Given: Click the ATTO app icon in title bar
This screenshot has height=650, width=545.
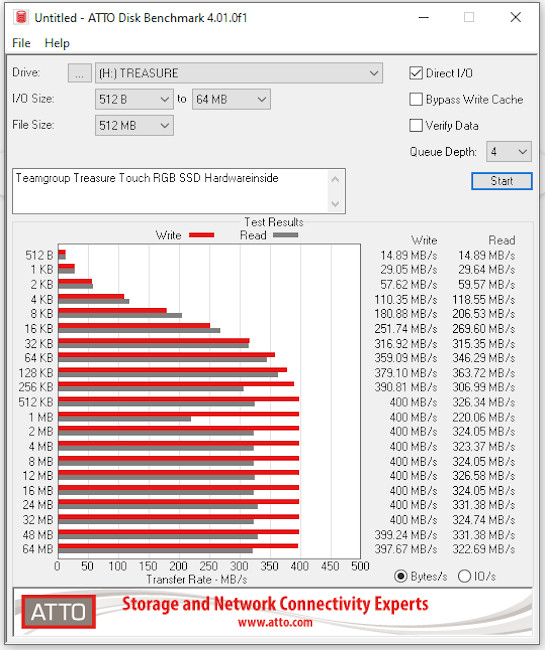Looking at the screenshot, I should point(21,17).
